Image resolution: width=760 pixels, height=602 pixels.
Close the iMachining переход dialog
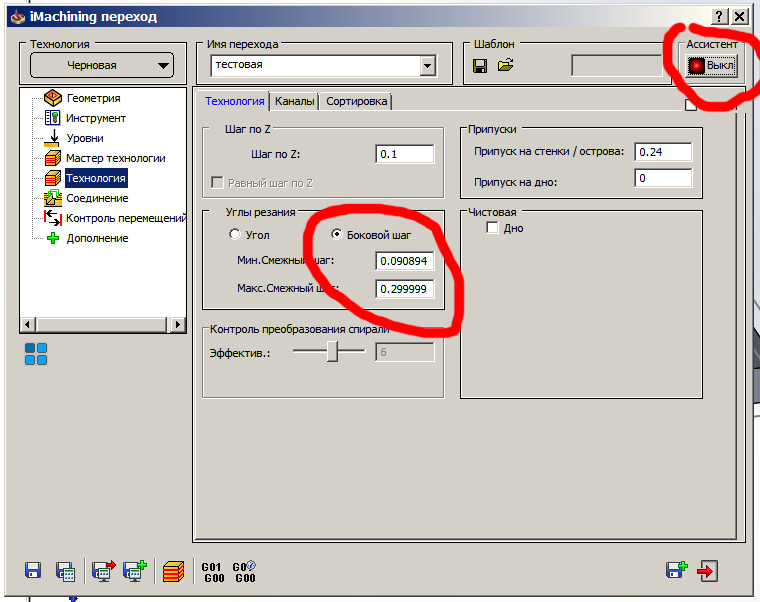coord(739,16)
